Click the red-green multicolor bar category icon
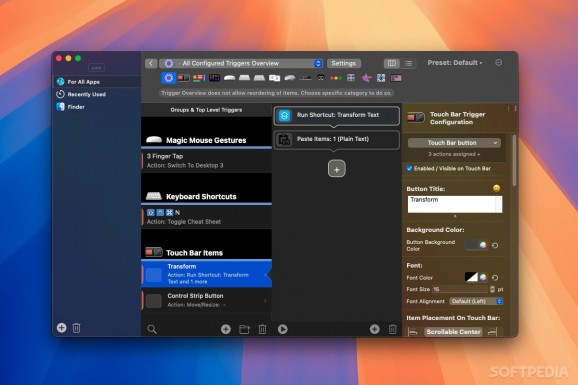This screenshot has height=385, width=578. point(199,78)
